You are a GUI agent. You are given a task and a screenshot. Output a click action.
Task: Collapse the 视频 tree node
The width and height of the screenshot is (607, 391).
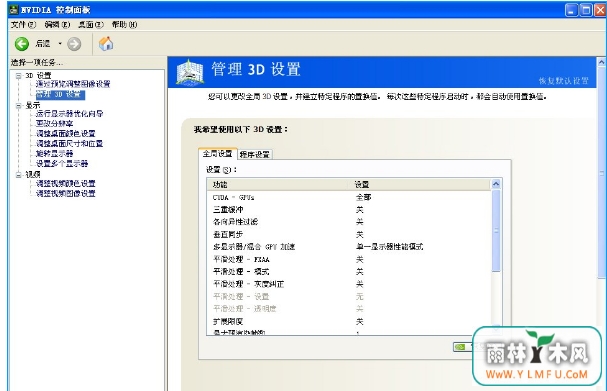18,175
